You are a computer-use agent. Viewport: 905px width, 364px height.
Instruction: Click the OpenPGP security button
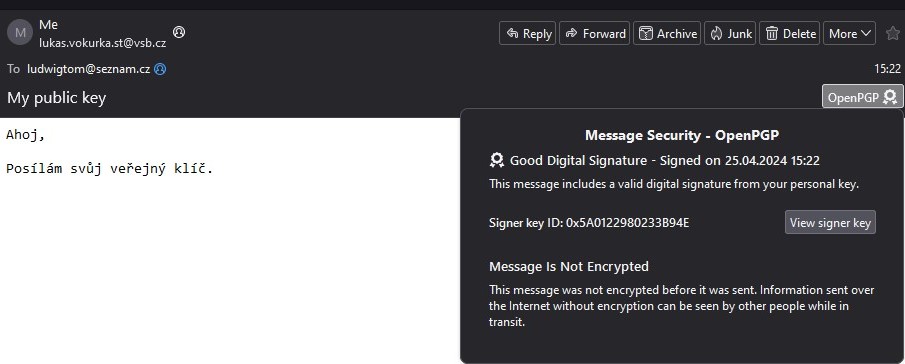pyautogui.click(x=862, y=97)
